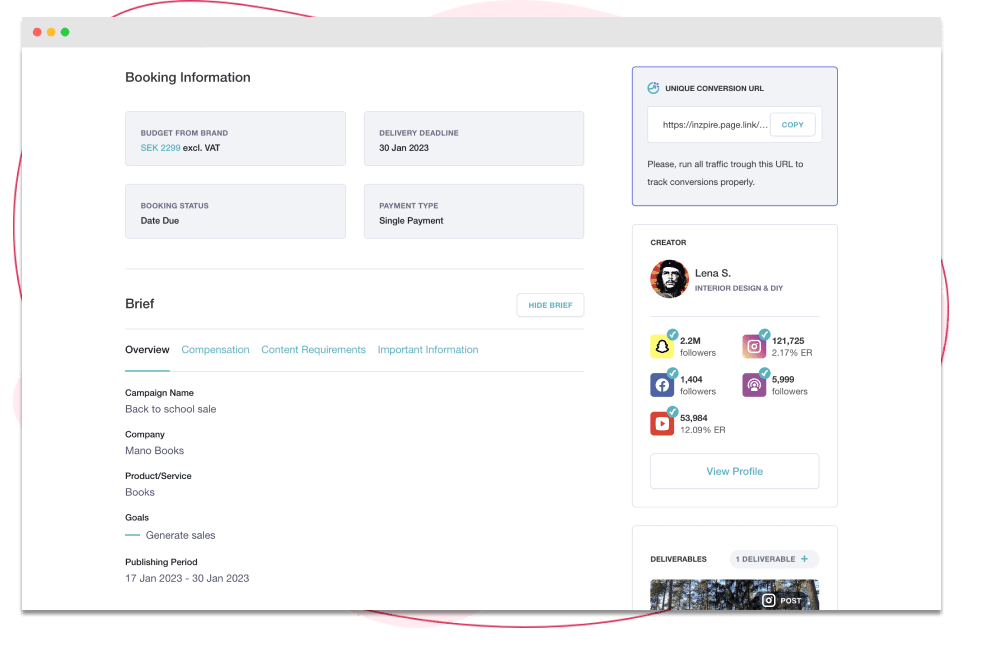Click the unique conversion URL header icon
The width and height of the screenshot is (995, 656).
click(653, 88)
